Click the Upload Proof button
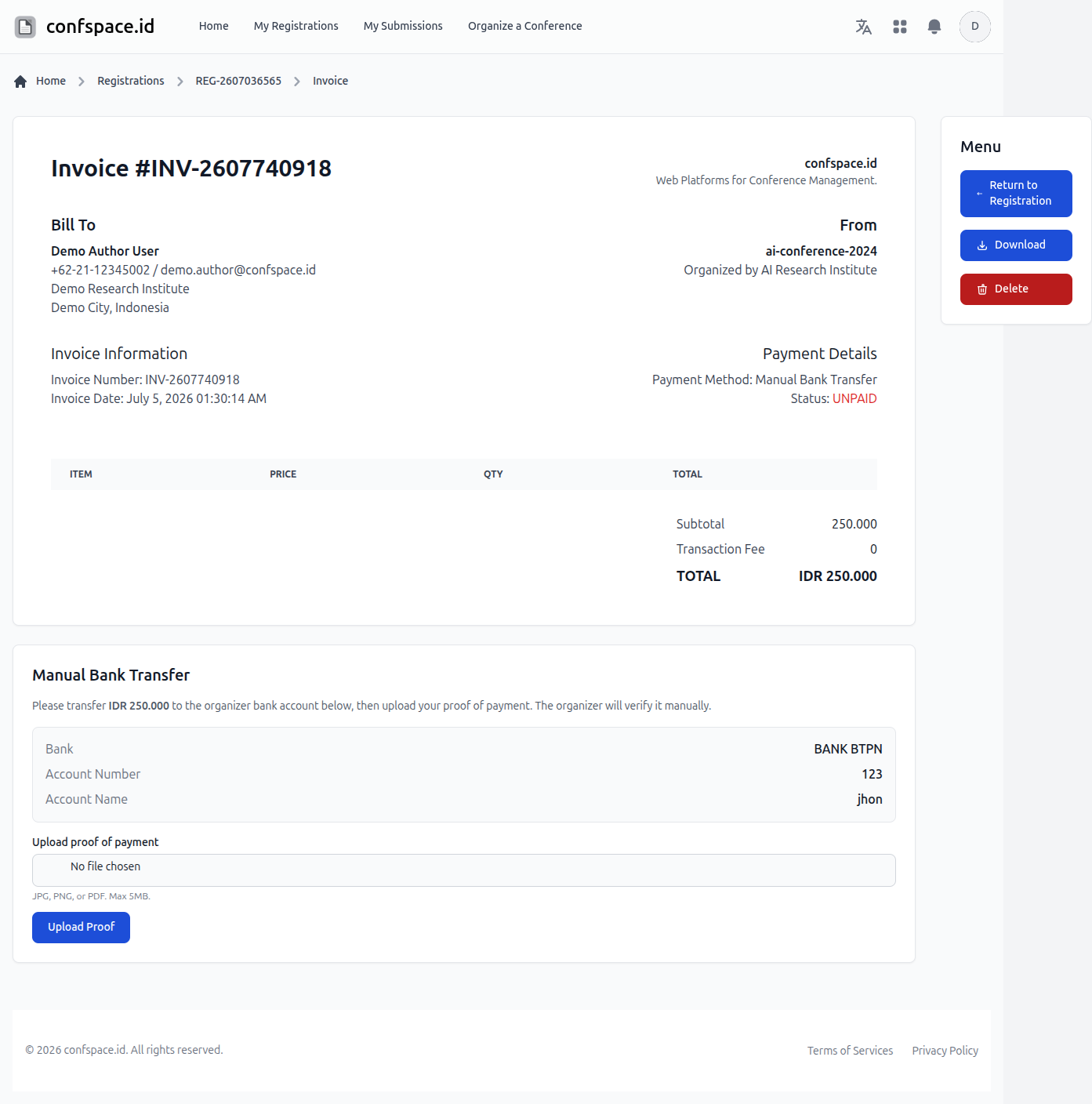This screenshot has width=1092, height=1104. [81, 928]
